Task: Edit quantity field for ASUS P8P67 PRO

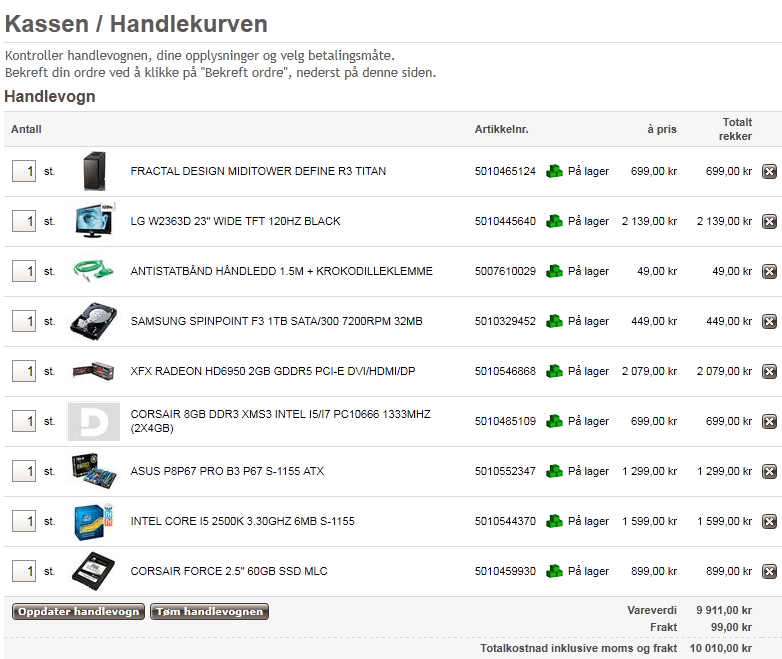Action: tap(24, 471)
